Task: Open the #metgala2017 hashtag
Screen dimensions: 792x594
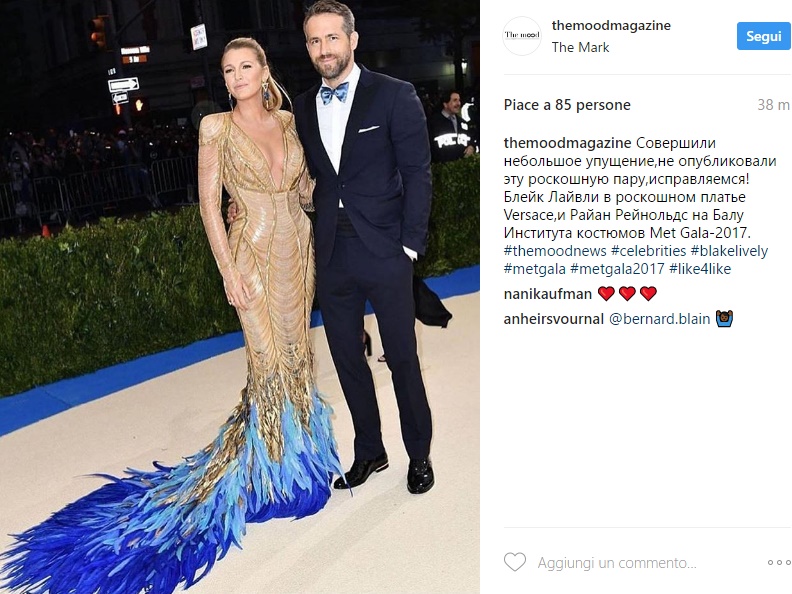Action: (617, 269)
